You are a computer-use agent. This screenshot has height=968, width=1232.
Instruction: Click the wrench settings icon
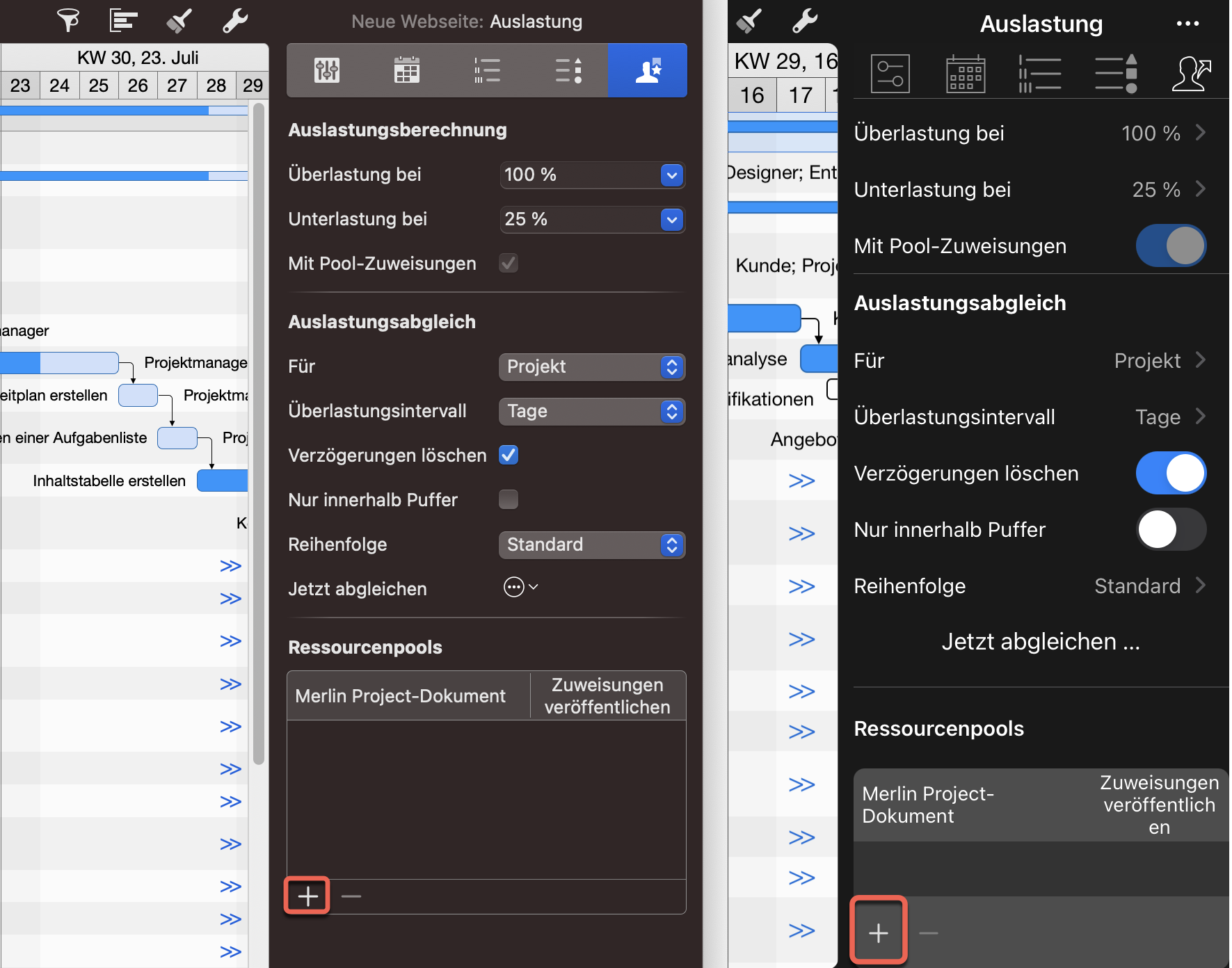coord(234,21)
